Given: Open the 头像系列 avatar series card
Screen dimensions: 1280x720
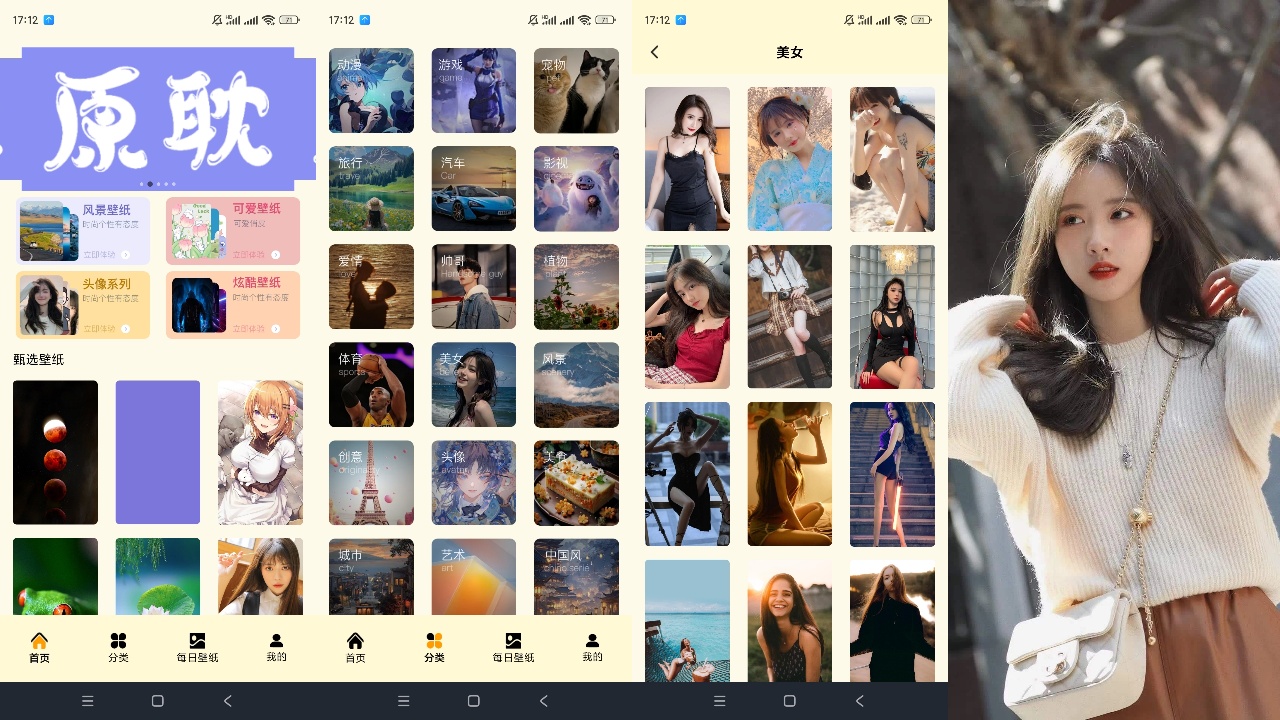Looking at the screenshot, I should click(x=83, y=305).
